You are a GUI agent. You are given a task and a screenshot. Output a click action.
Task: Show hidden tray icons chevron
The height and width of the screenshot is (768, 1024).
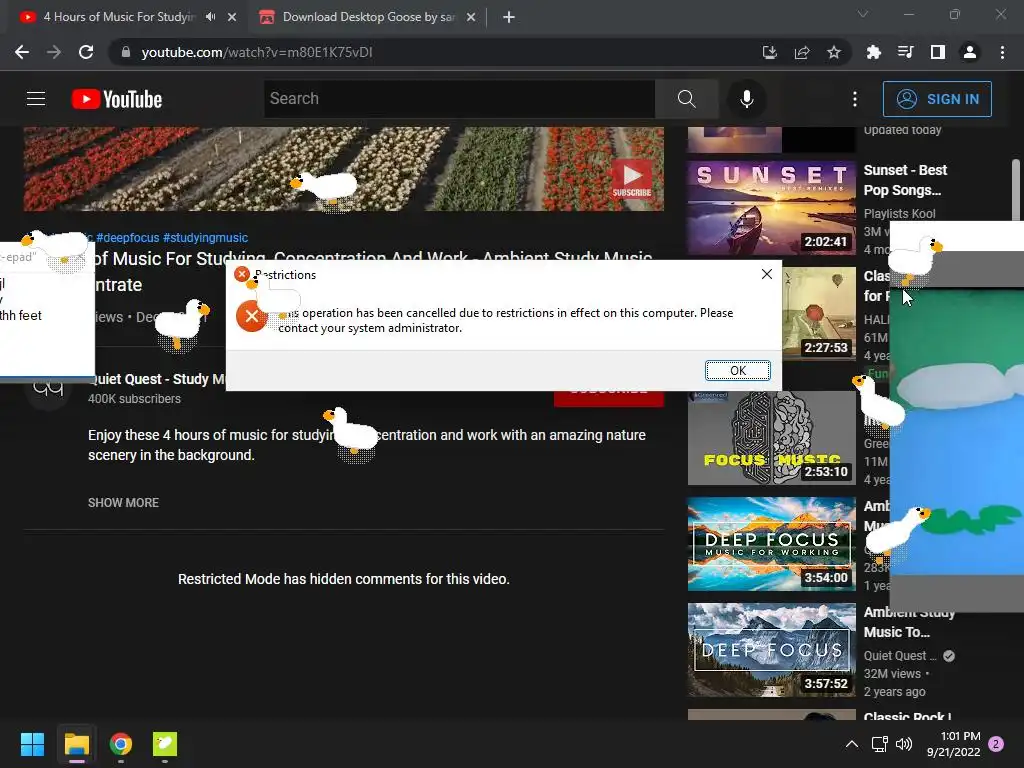852,744
